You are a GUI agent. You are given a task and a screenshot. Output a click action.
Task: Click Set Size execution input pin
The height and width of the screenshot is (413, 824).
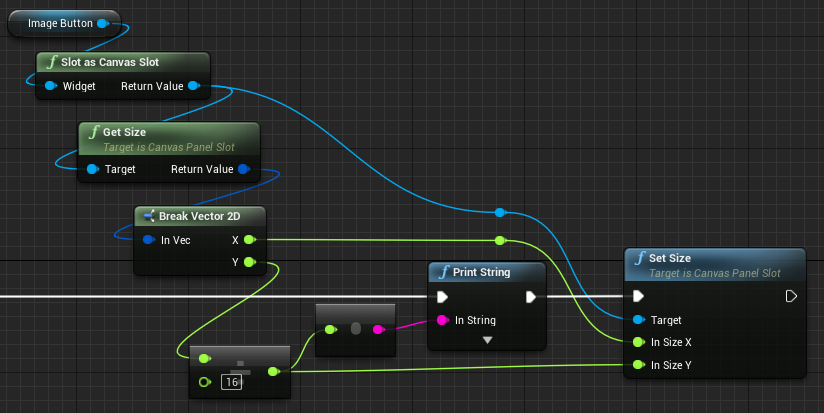tap(638, 296)
